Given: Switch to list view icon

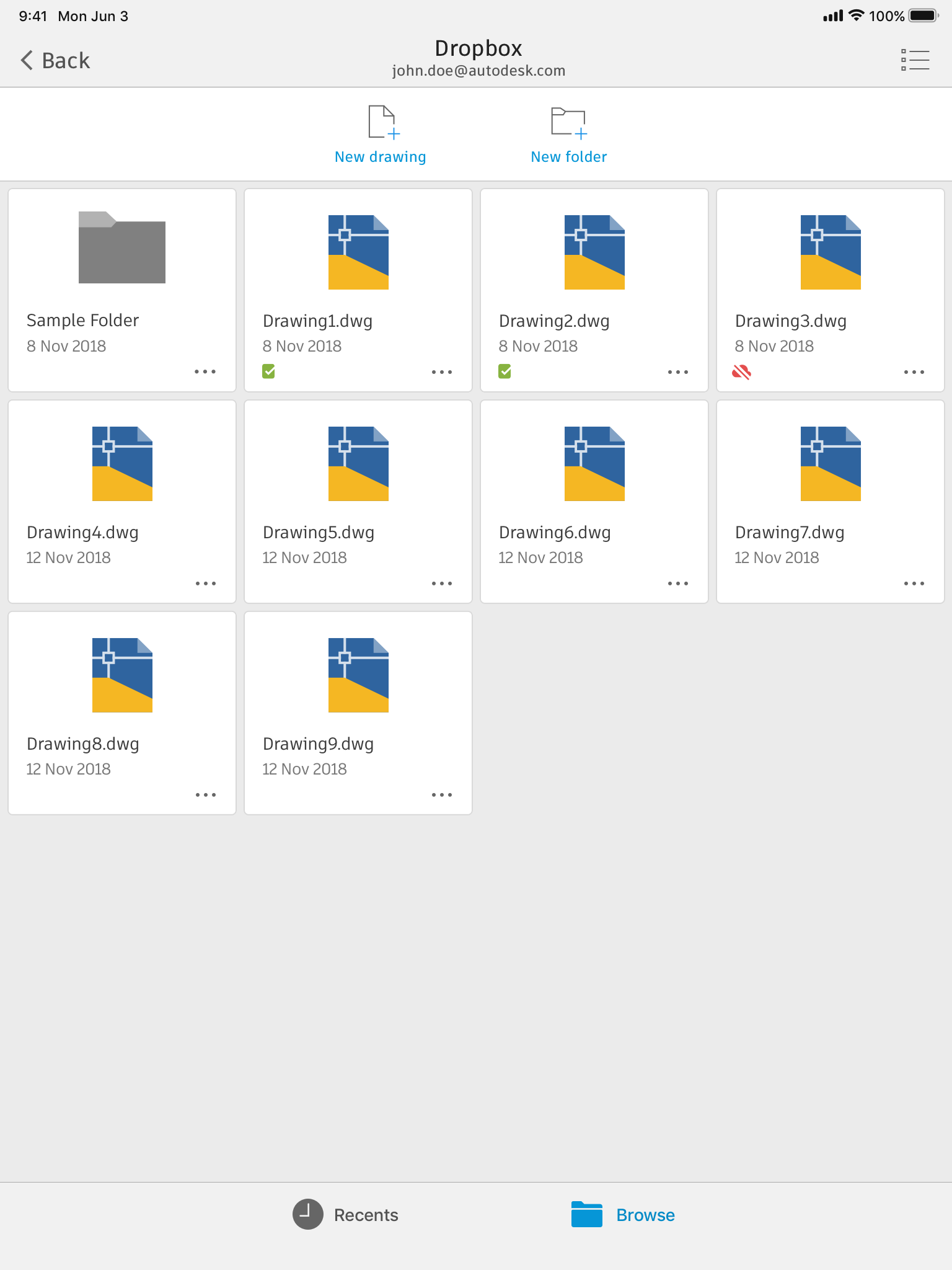Looking at the screenshot, I should 915,60.
